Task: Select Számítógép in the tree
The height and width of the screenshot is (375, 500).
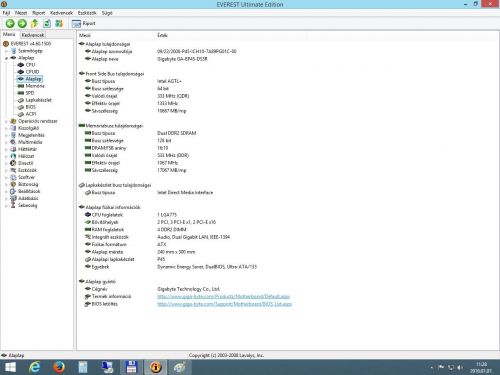Action: point(30,51)
